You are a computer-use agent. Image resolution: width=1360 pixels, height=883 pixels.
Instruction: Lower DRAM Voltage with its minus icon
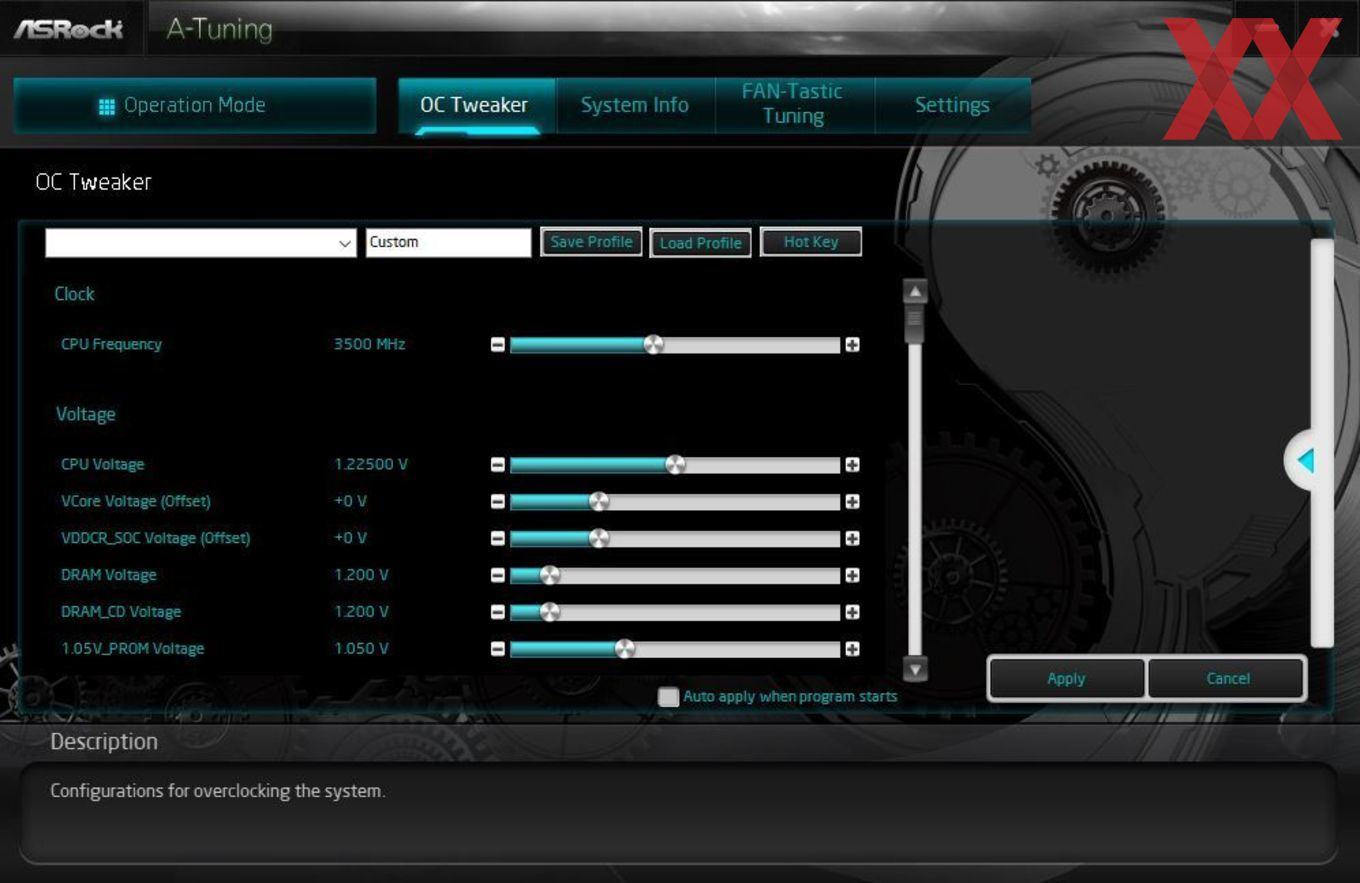pos(498,576)
